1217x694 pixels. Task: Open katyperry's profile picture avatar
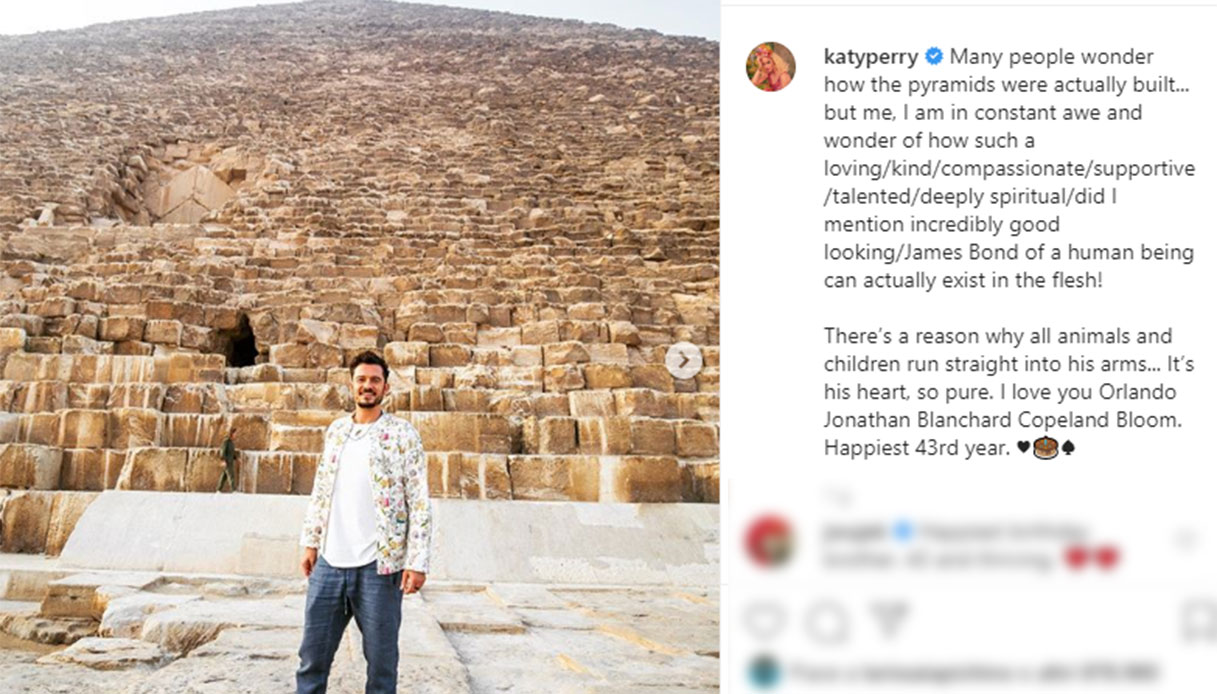[x=770, y=67]
